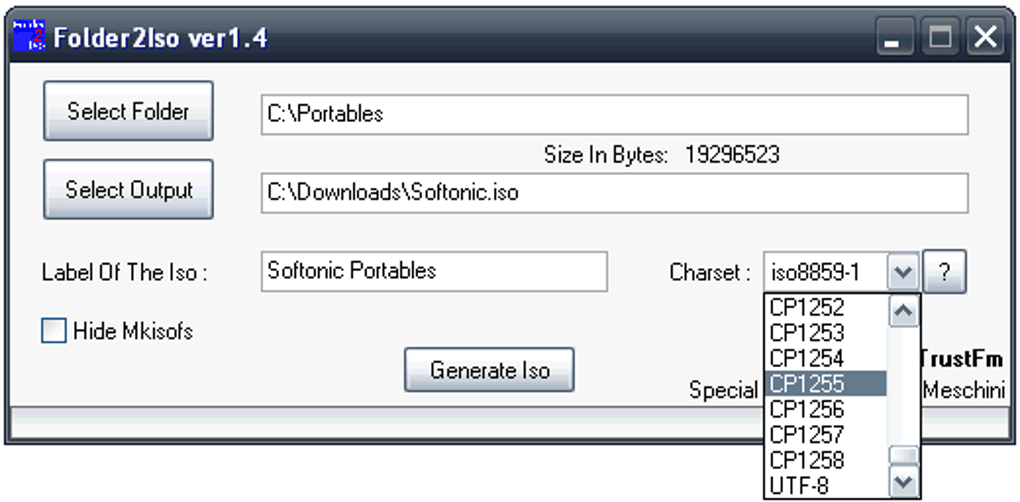Start conversion with Generate Iso

click(489, 370)
